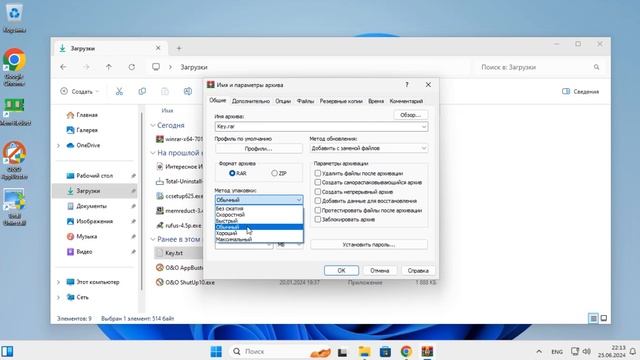Choose Без сжатия compression method
The height and width of the screenshot is (360, 640).
point(259,209)
